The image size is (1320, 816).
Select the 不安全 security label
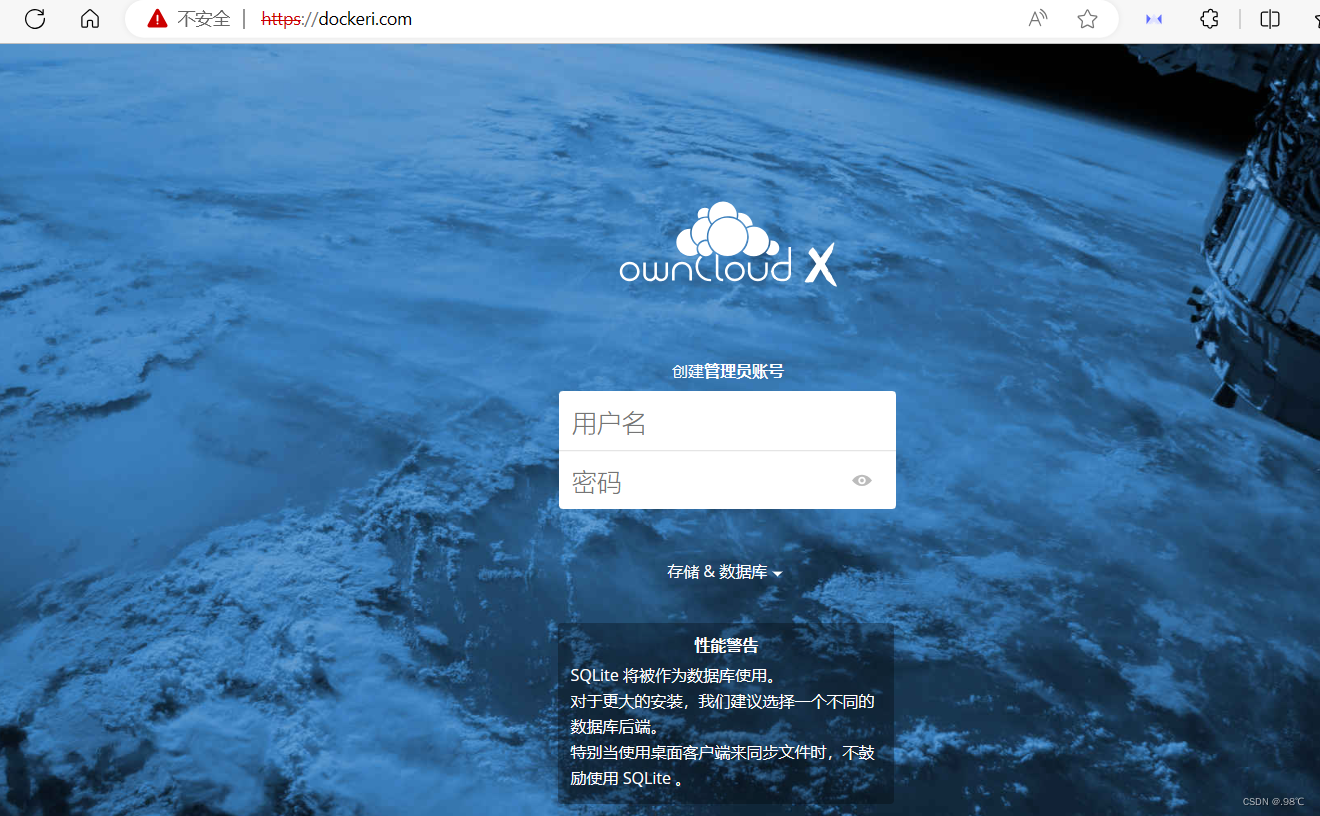click(x=204, y=19)
